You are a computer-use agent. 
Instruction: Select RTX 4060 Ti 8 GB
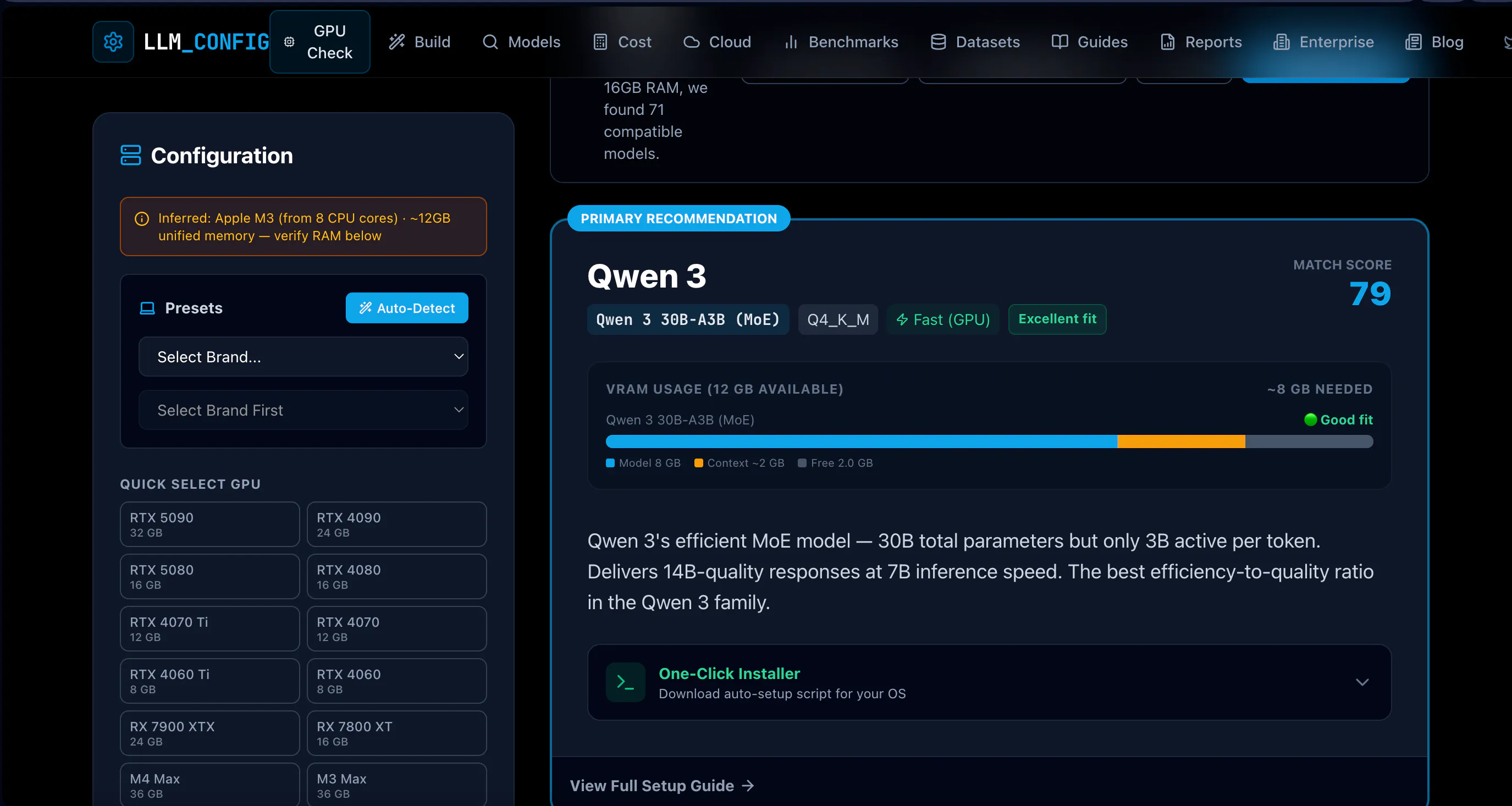pos(209,681)
